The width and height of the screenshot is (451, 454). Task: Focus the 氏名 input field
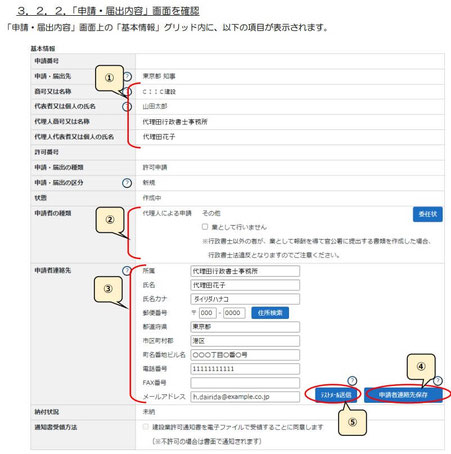245,285
